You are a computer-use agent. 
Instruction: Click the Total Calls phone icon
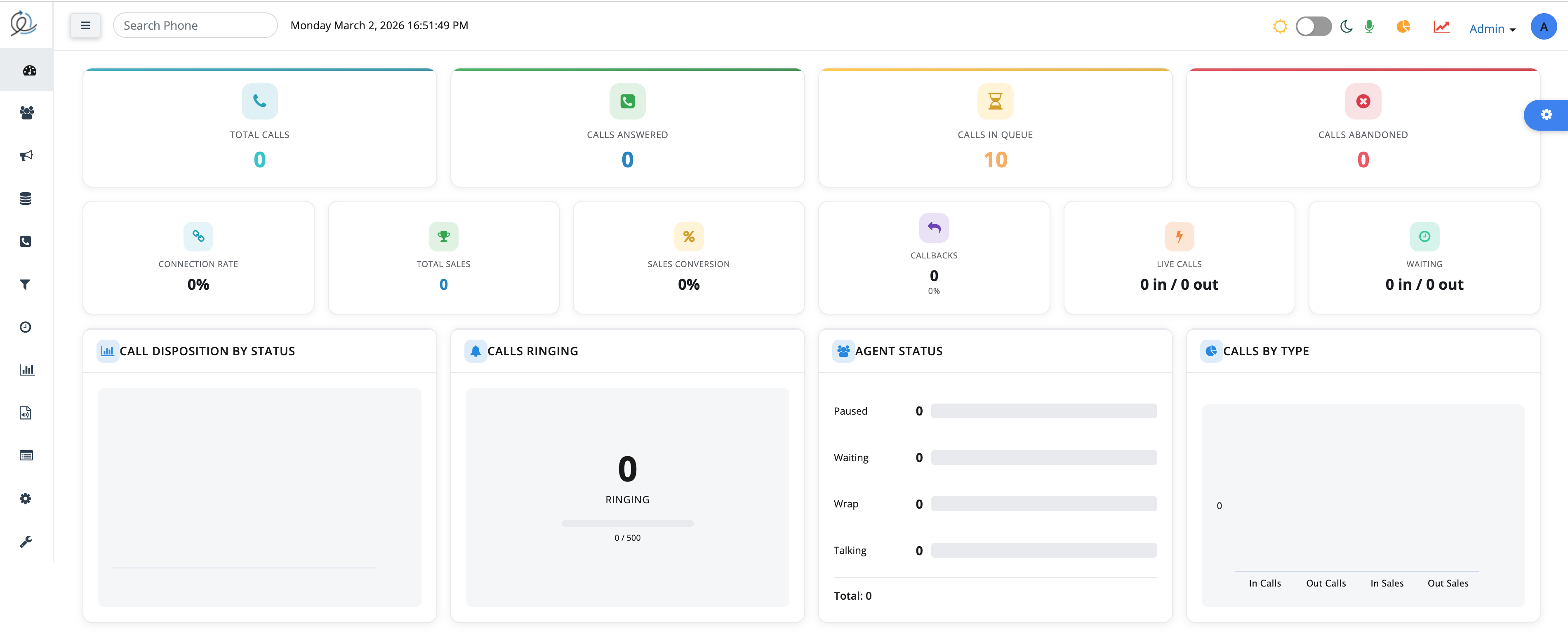(259, 101)
